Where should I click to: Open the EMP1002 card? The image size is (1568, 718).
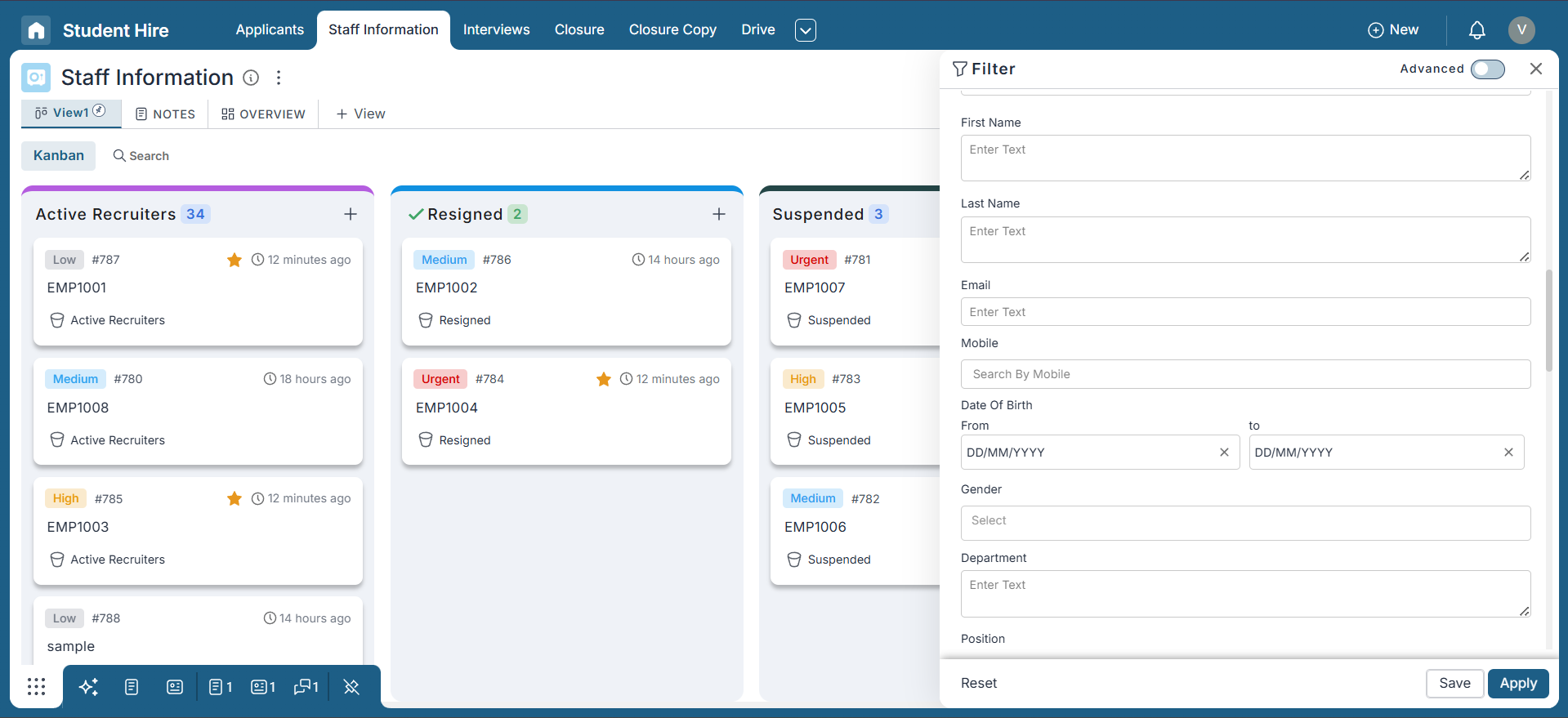pos(566,292)
